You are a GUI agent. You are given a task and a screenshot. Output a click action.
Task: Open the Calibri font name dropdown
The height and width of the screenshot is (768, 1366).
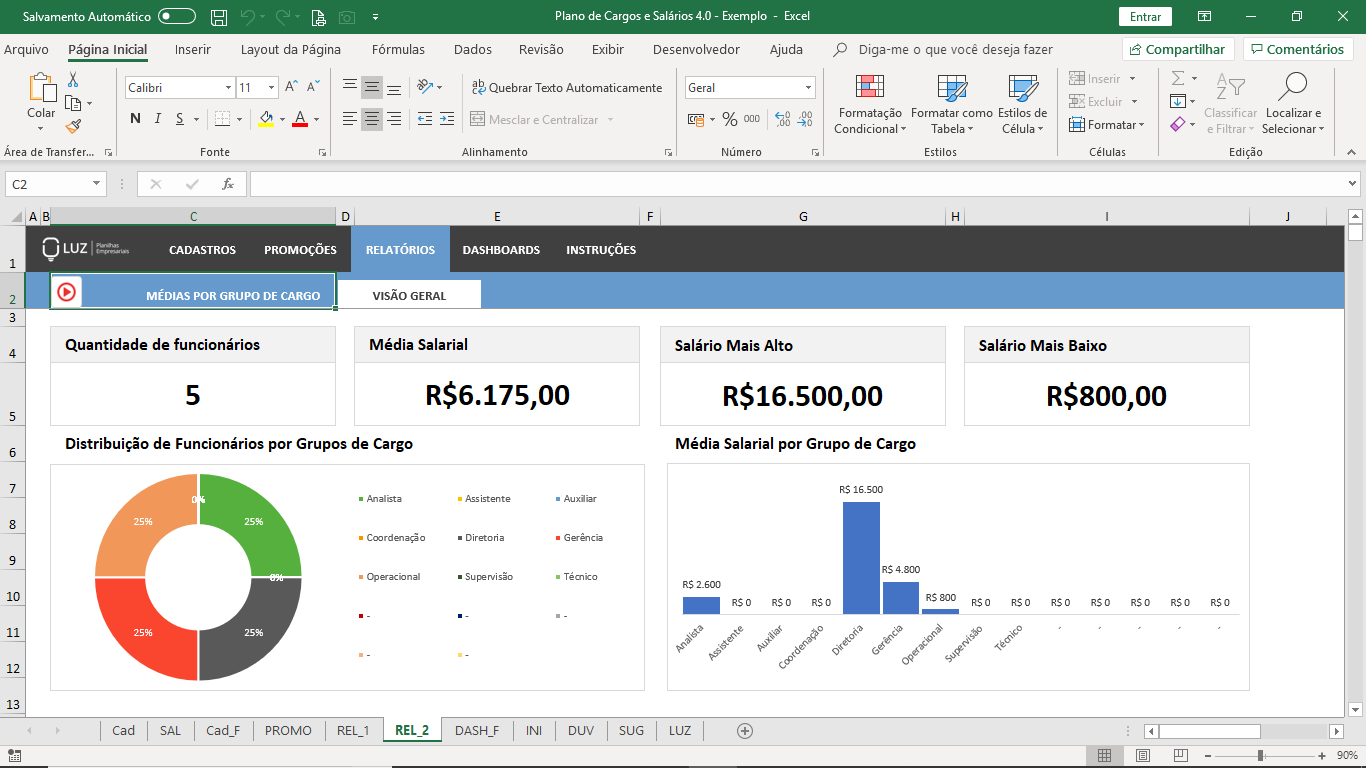click(228, 88)
